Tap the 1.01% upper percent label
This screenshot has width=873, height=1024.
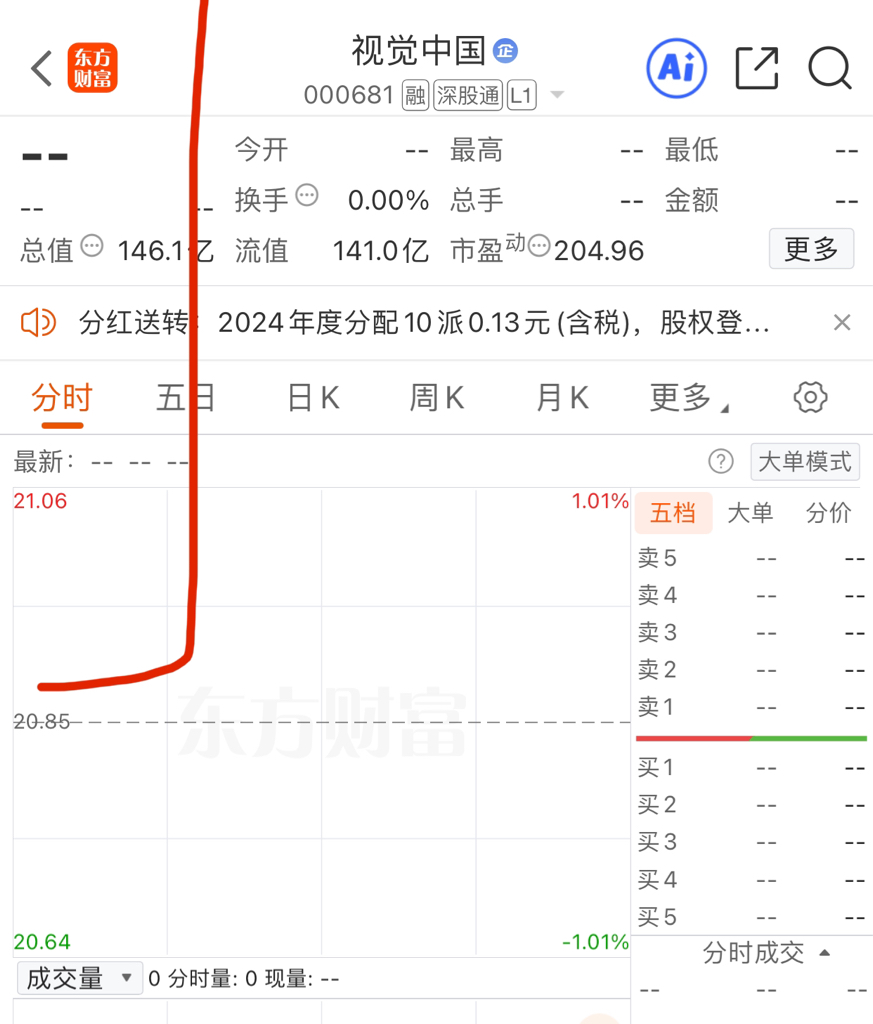pos(600,501)
